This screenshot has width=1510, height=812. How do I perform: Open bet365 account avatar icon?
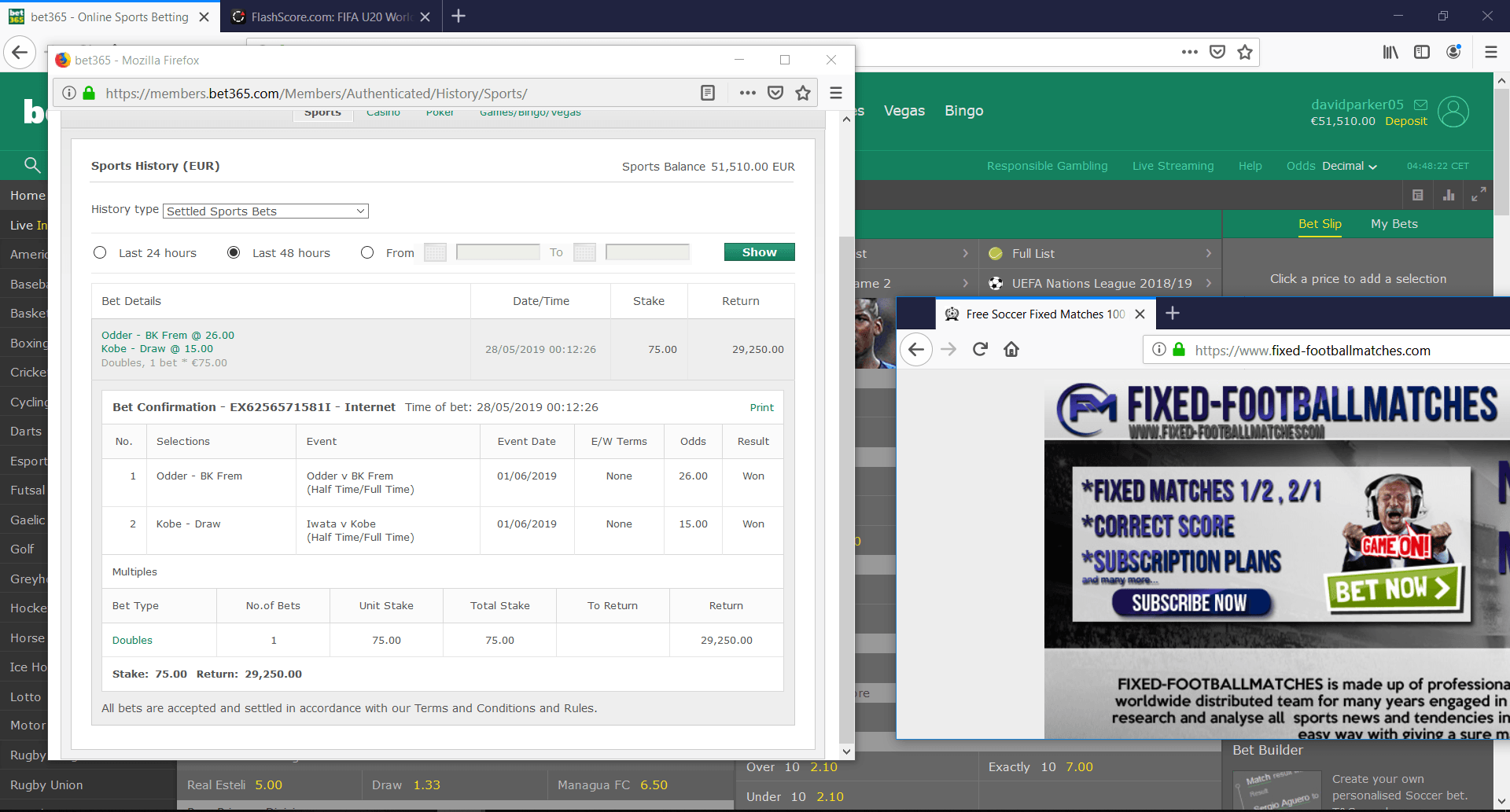[x=1453, y=112]
